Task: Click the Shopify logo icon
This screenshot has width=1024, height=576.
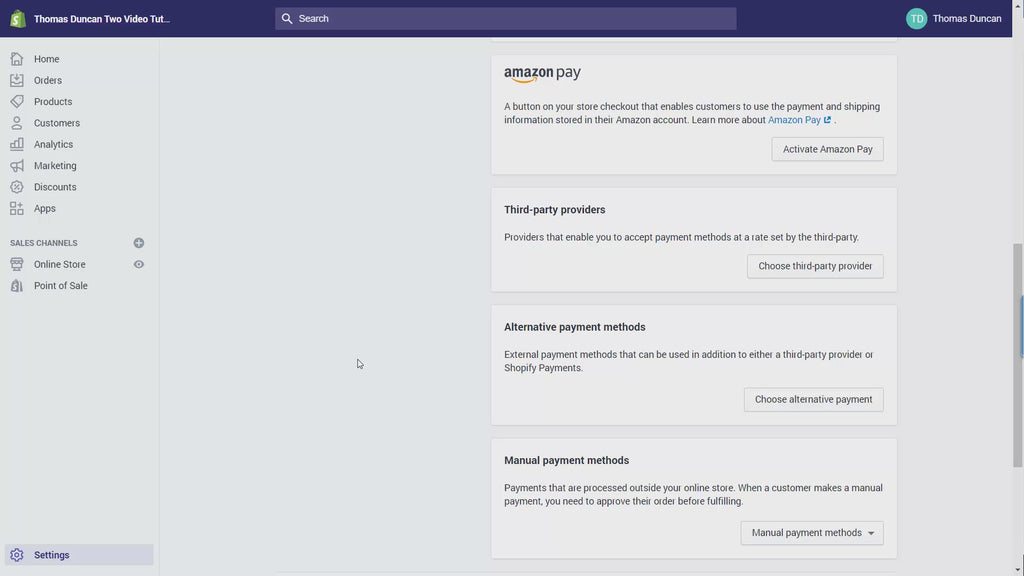Action: (x=18, y=18)
